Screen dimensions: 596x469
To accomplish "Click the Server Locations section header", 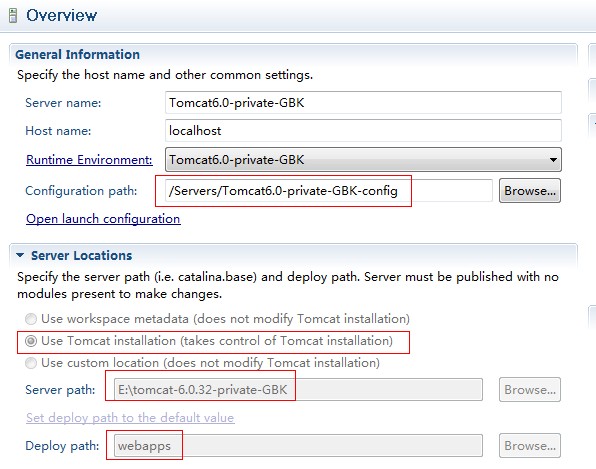I will tap(81, 255).
